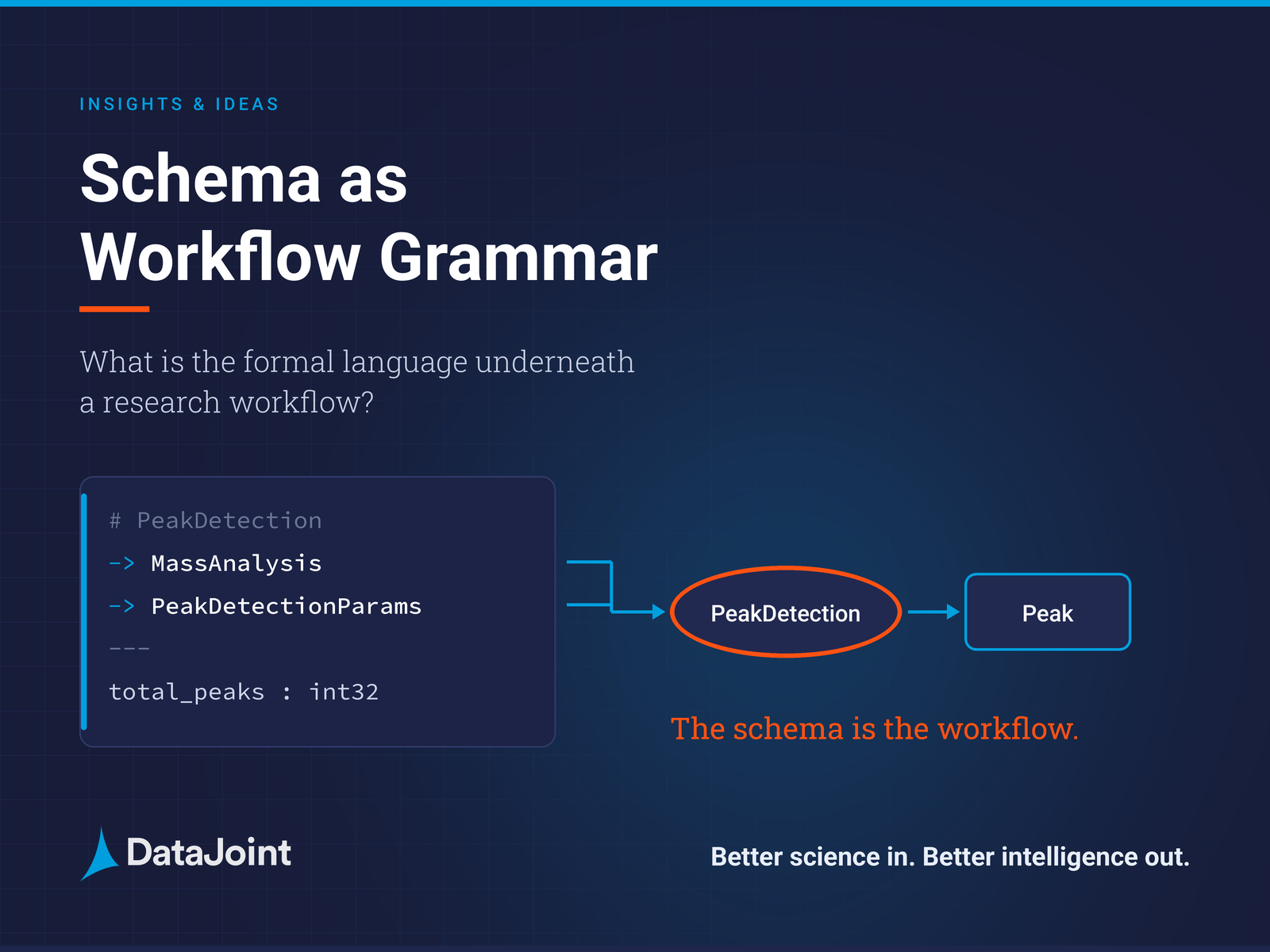Click the arrow before MassAnalysis
Screen dimensions: 1270x952
[x=121, y=563]
